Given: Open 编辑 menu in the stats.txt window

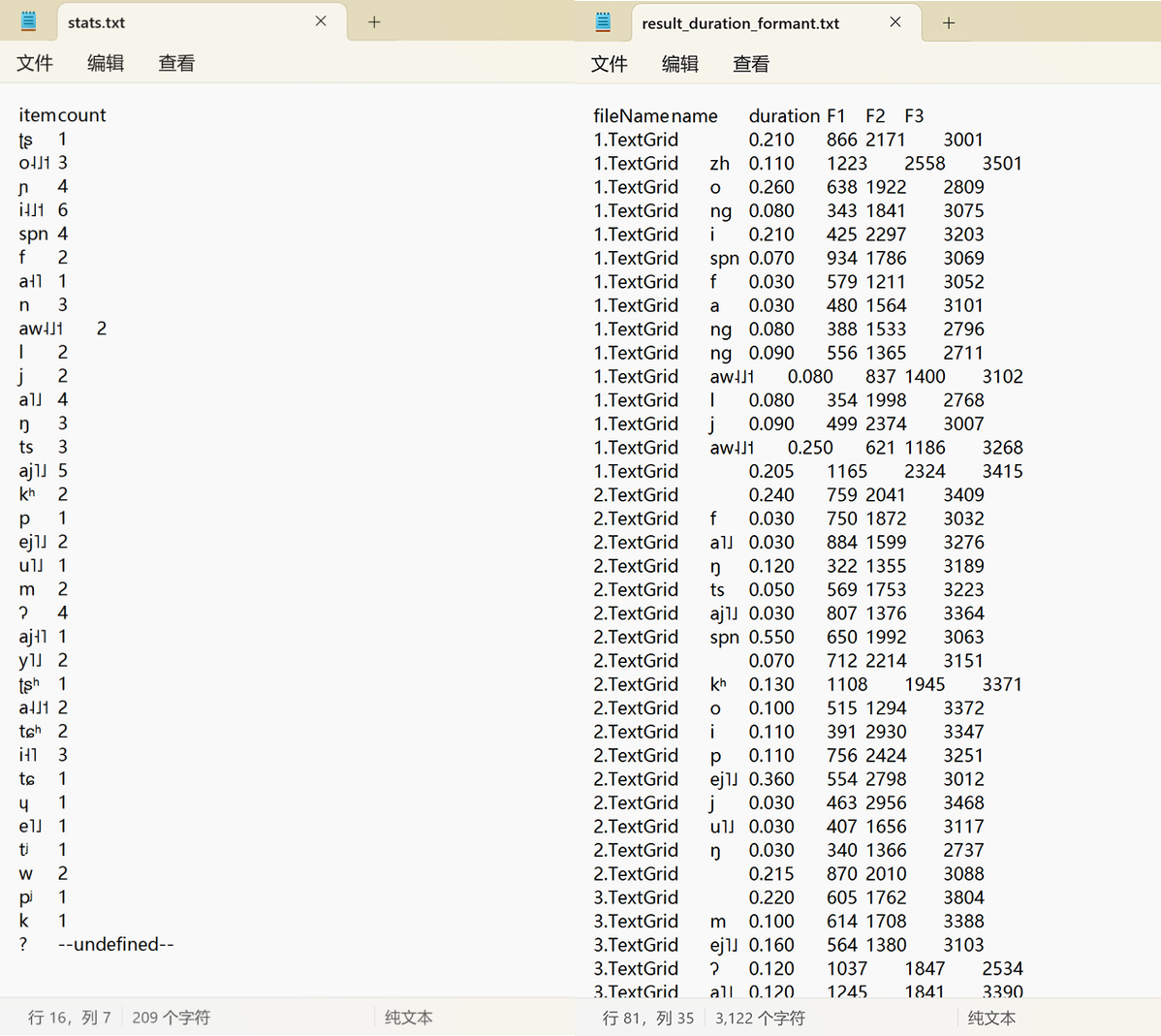Looking at the screenshot, I should [106, 63].
